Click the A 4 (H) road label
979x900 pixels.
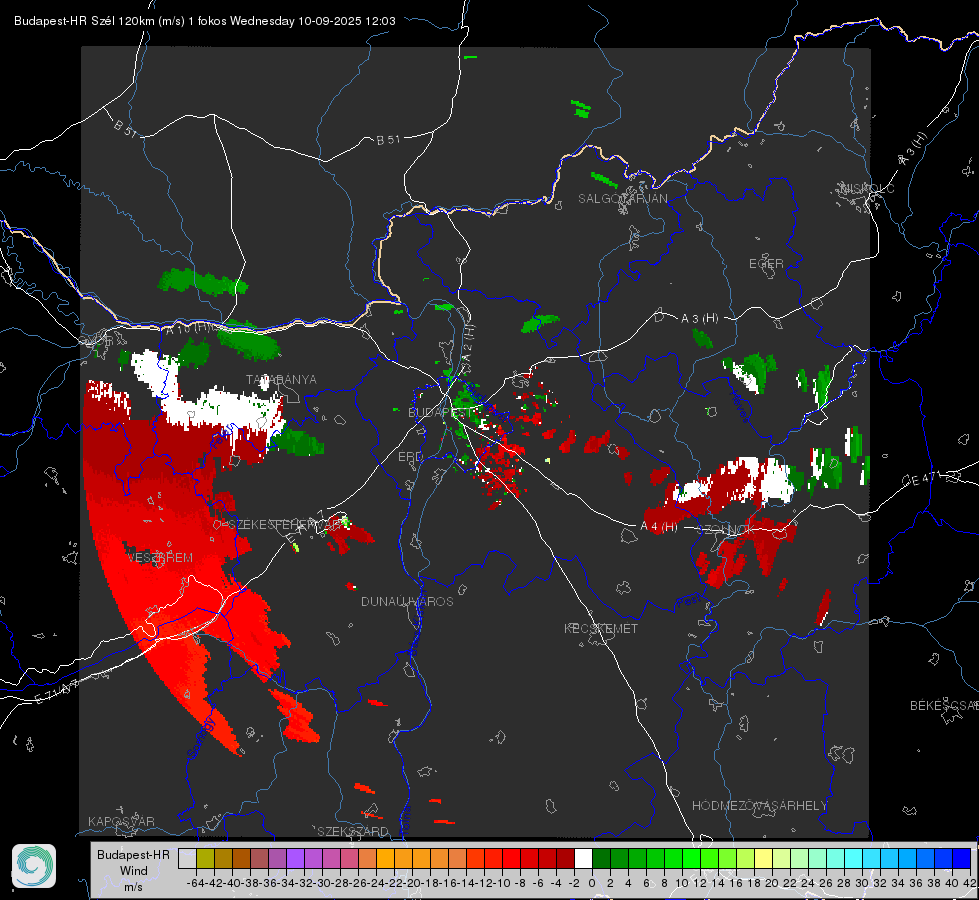659,527
